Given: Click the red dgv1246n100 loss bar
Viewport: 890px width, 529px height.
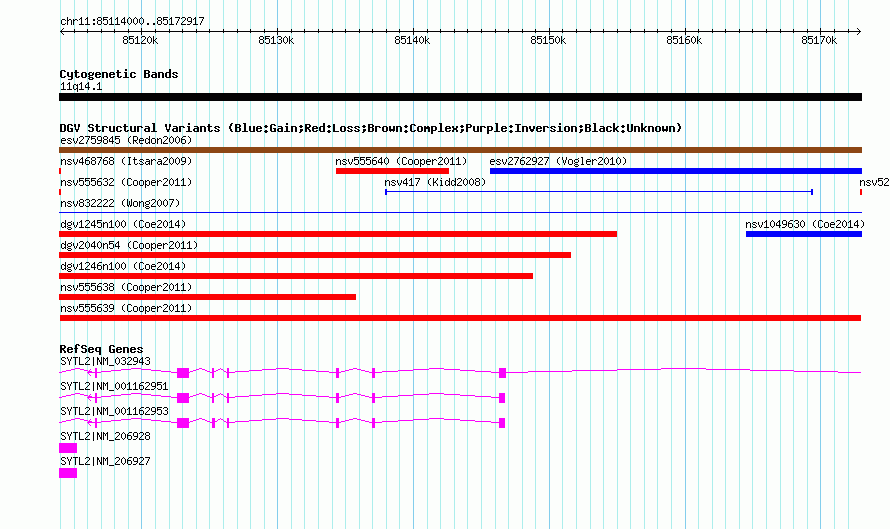Looking at the screenshot, I should (x=296, y=276).
